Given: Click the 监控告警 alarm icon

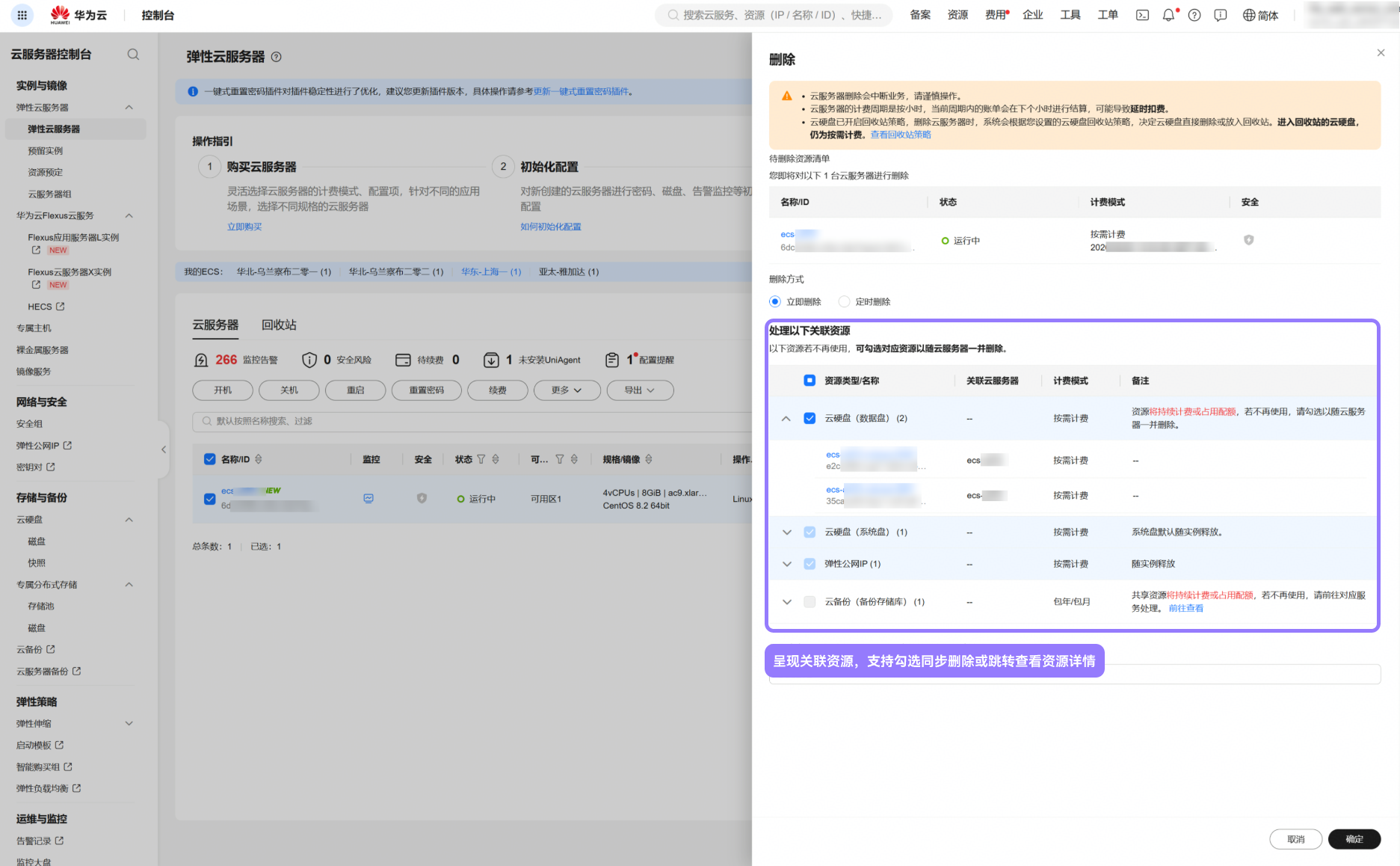Looking at the screenshot, I should click(x=201, y=360).
